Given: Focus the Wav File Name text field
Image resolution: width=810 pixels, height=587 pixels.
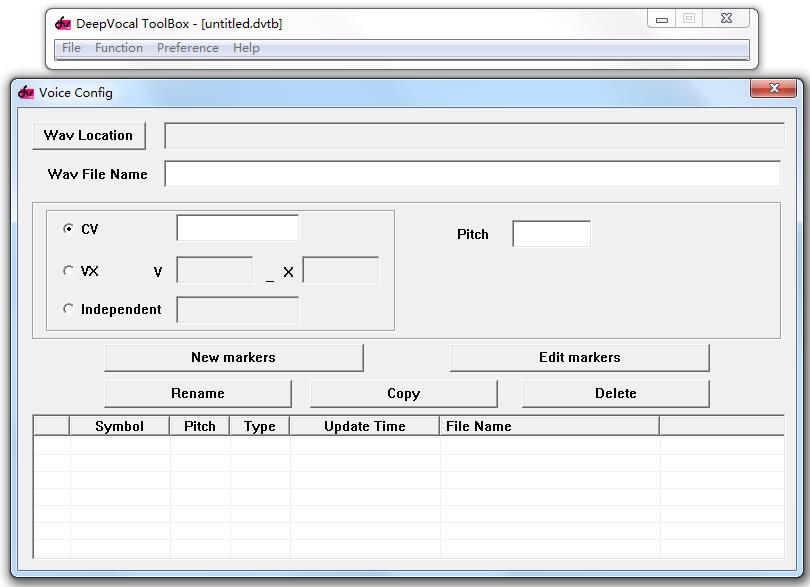Looking at the screenshot, I should [472, 174].
